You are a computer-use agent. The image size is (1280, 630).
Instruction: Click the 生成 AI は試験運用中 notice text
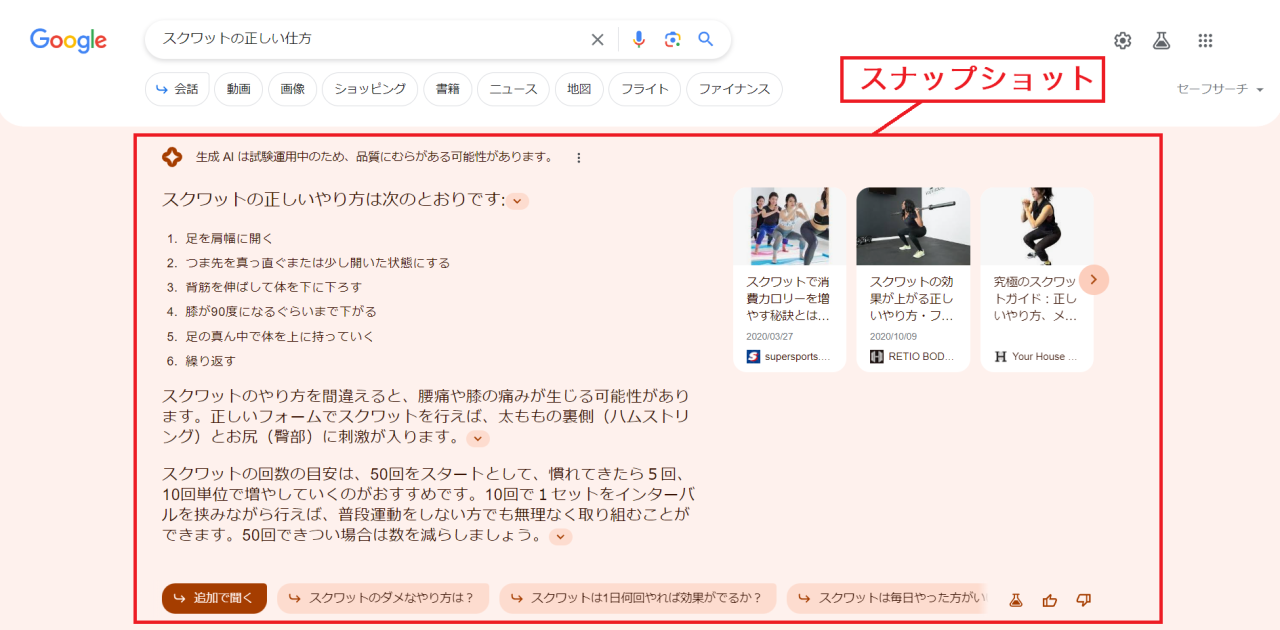pyautogui.click(x=374, y=157)
